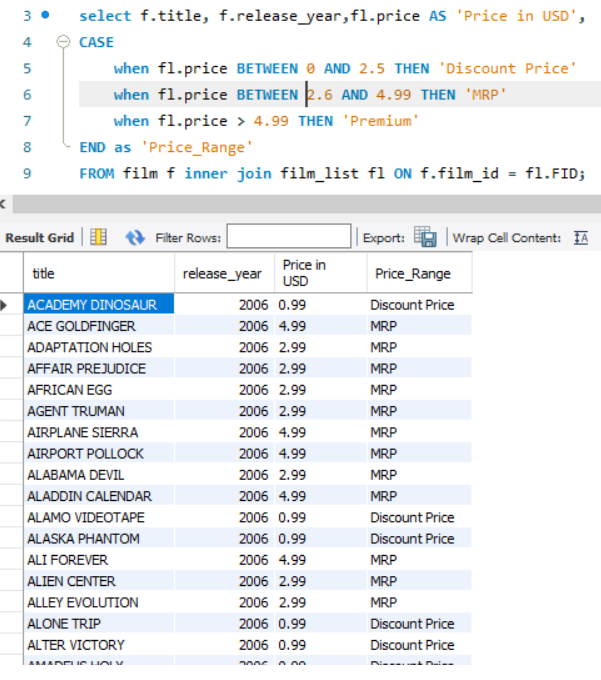Click the MRP cell of ALI FOREVER
Image resolution: width=601 pixels, height=680 pixels.
click(420, 559)
